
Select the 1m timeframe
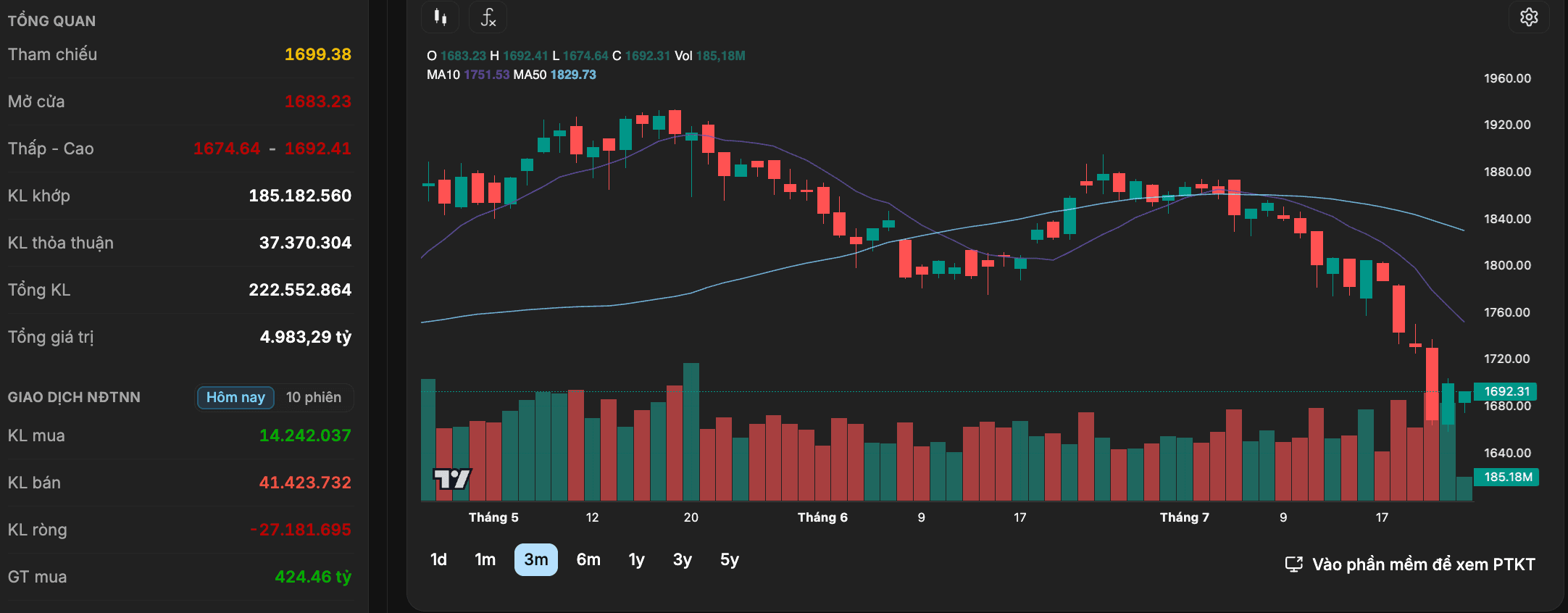(485, 559)
